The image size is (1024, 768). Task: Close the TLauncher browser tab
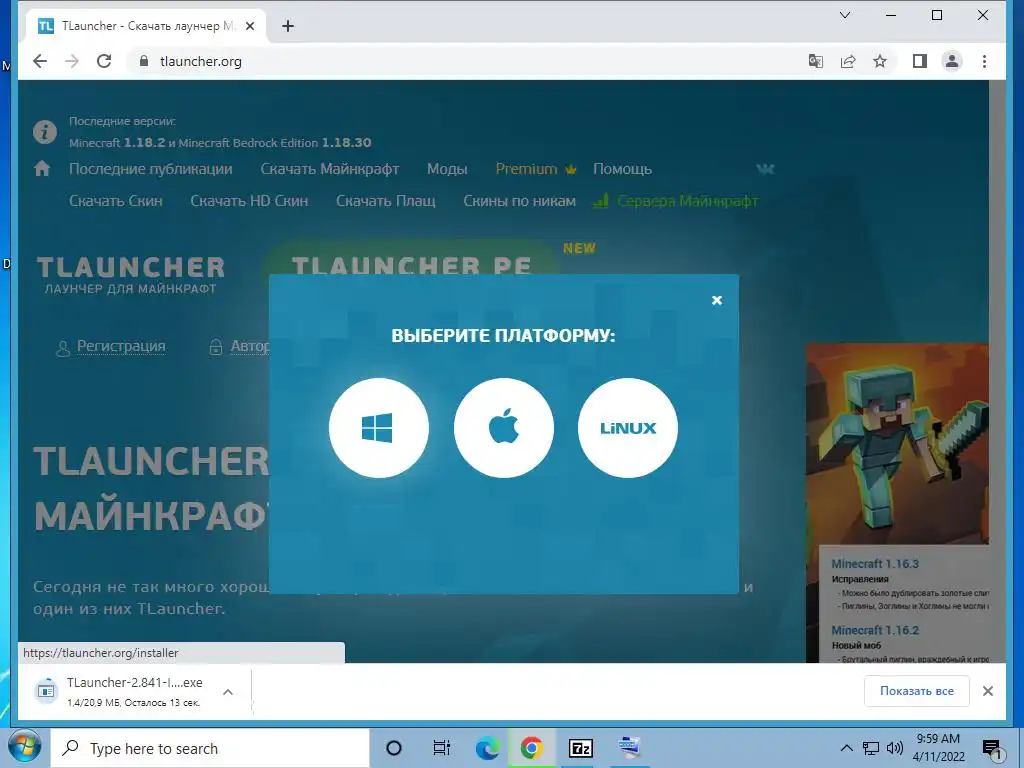[x=249, y=26]
